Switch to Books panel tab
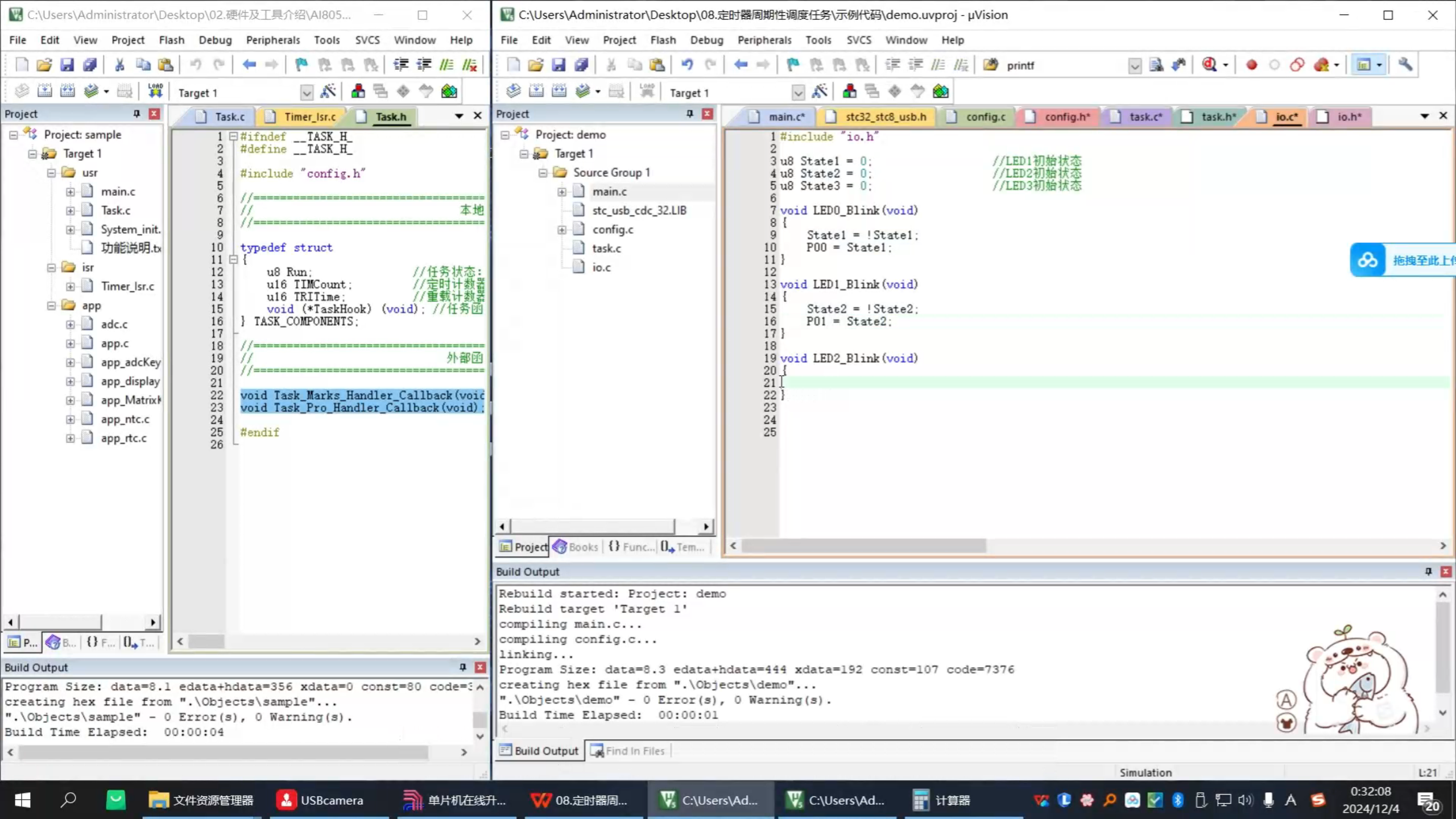Screen dimensions: 1456x819 [x=576, y=547]
